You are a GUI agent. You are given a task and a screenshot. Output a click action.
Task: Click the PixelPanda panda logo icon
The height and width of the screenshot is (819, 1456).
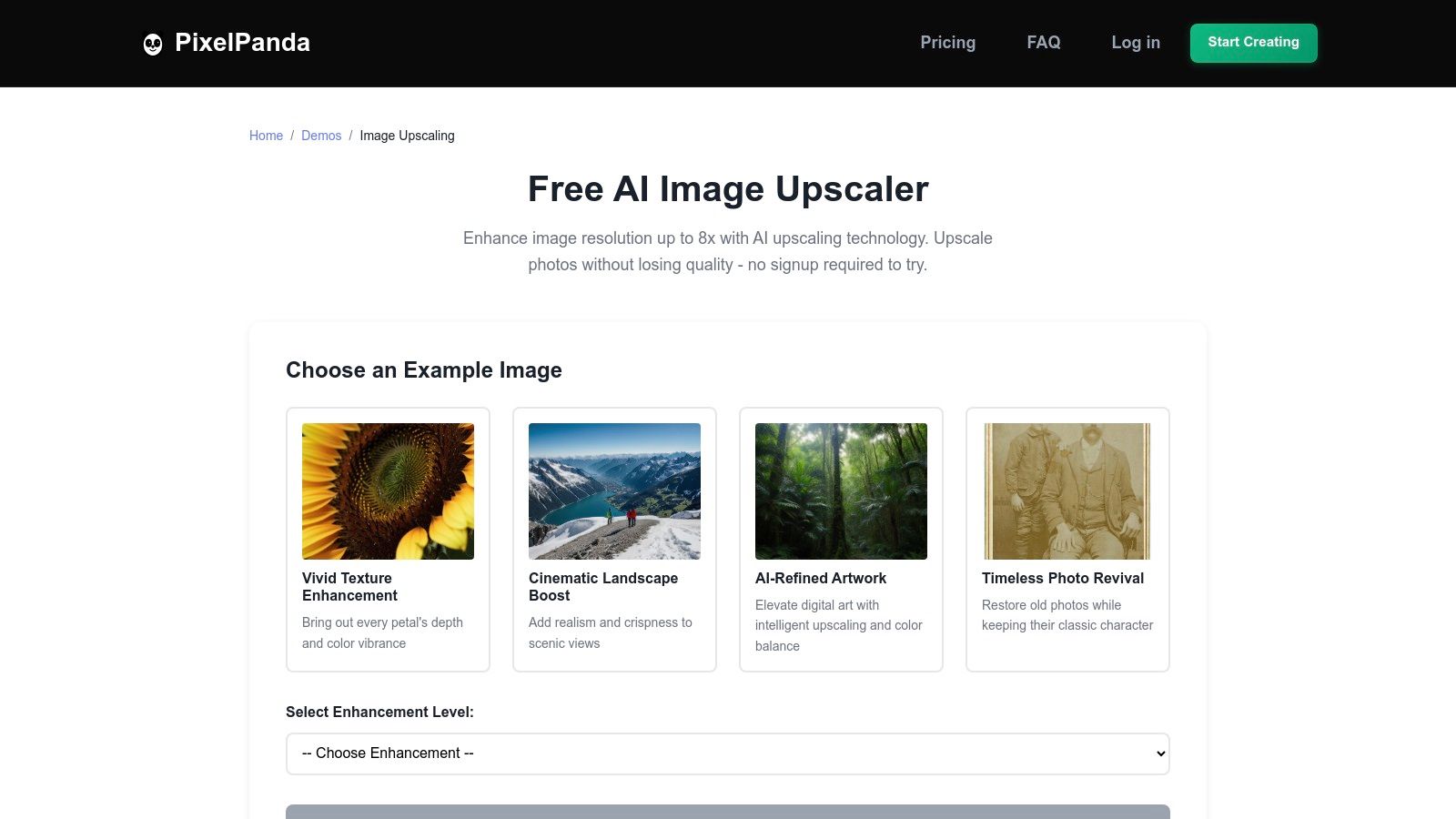152,42
